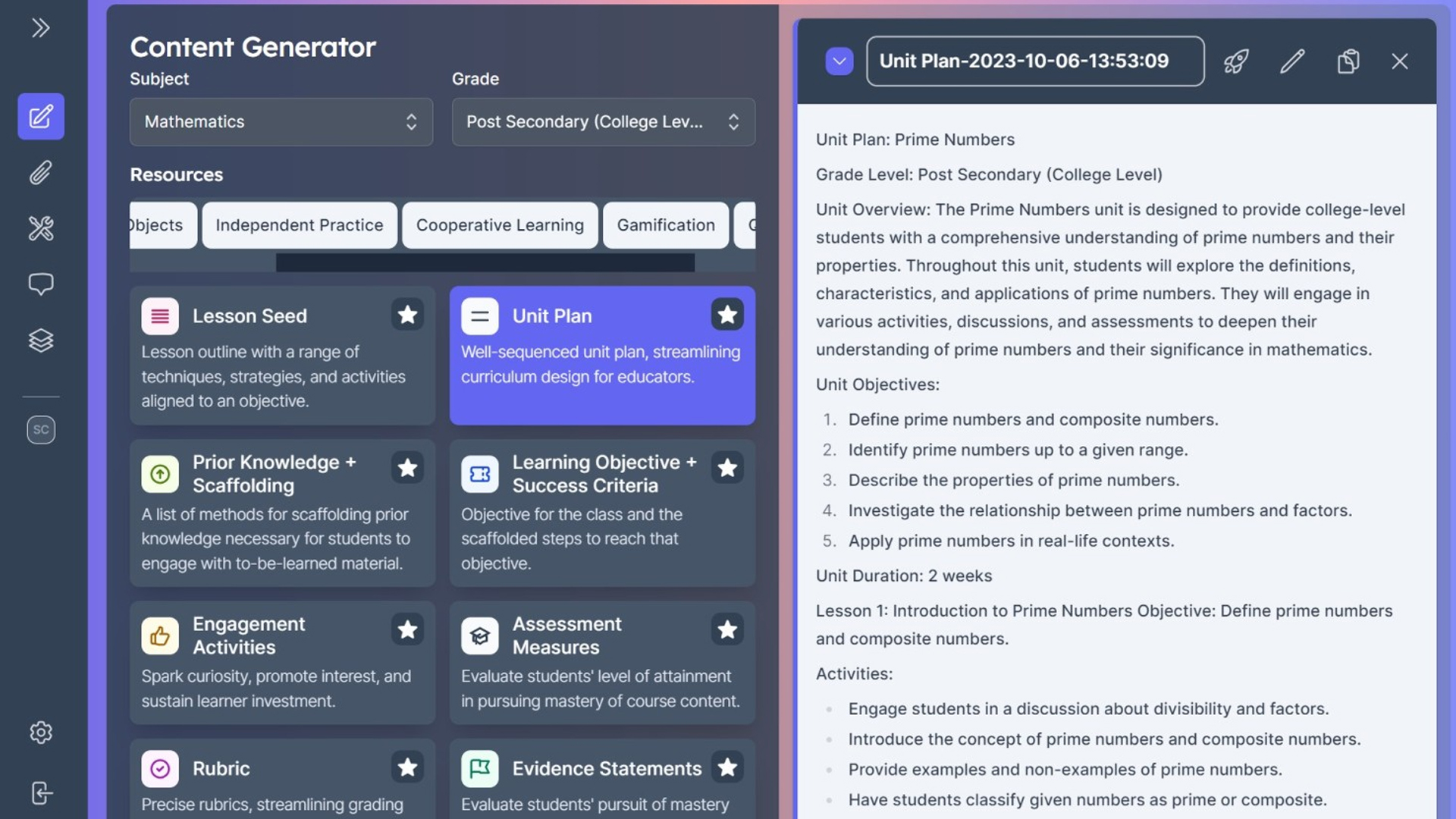
Task: Click the rocket icon in unit plan header
Action: tap(1236, 61)
